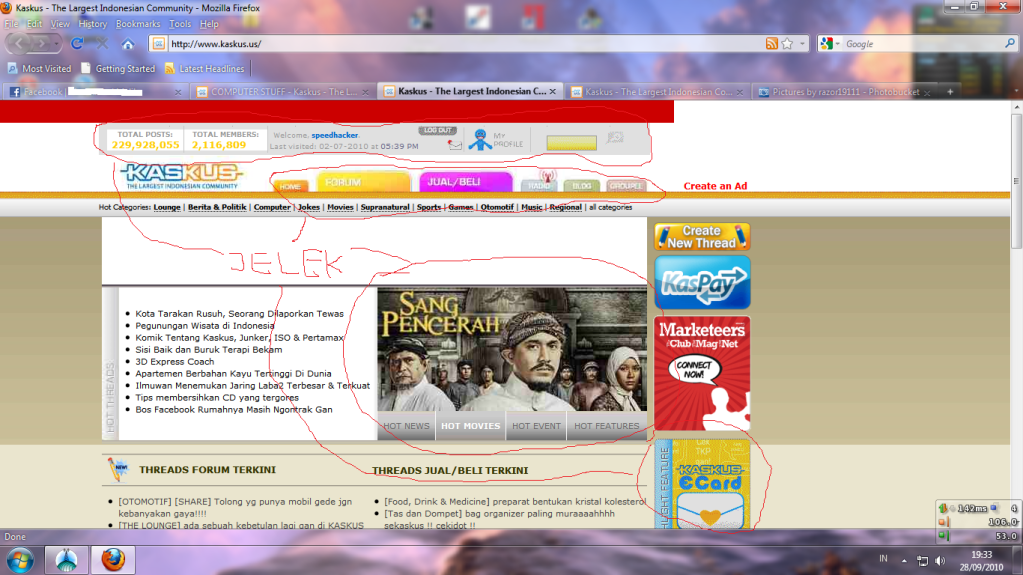Click the RSS feed icon in address bar

pyautogui.click(x=771, y=44)
